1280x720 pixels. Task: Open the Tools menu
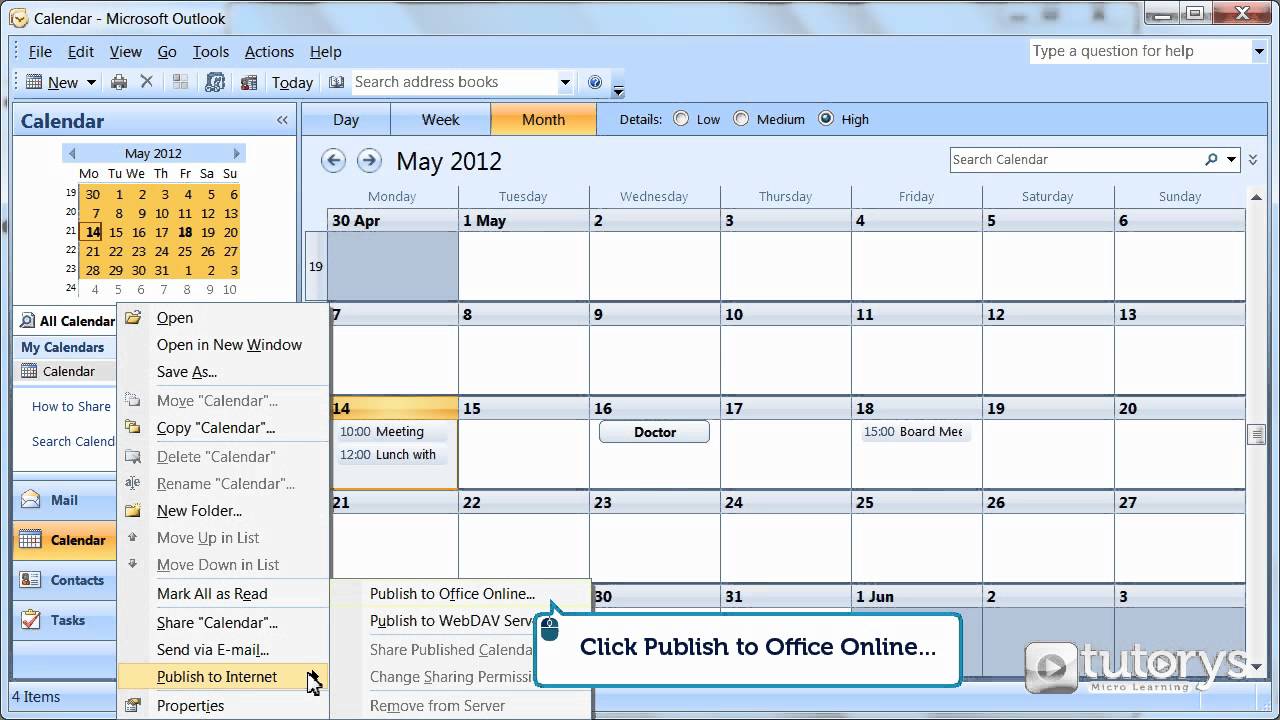pyautogui.click(x=211, y=52)
